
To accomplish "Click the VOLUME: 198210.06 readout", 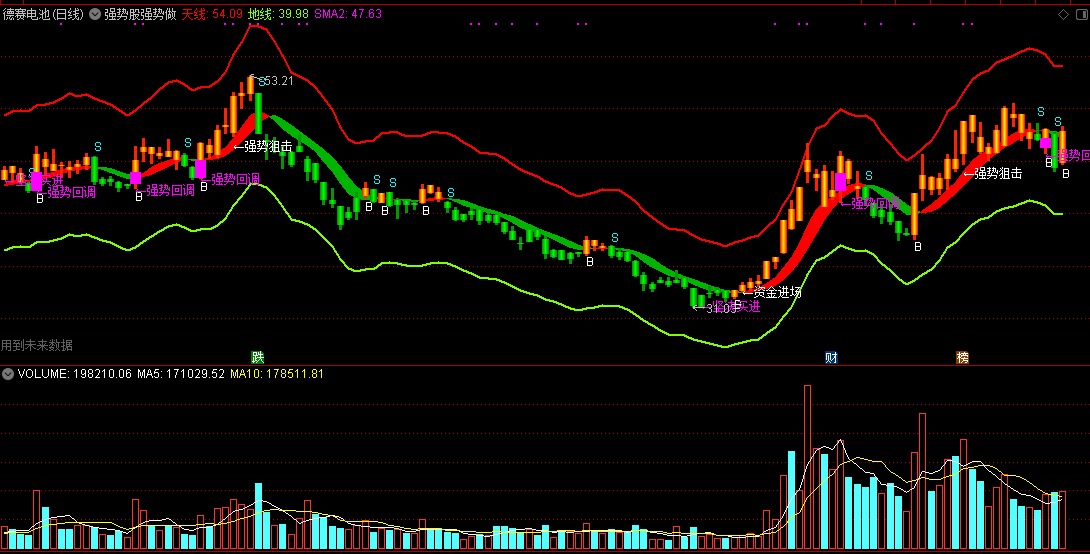I will 74,374.
